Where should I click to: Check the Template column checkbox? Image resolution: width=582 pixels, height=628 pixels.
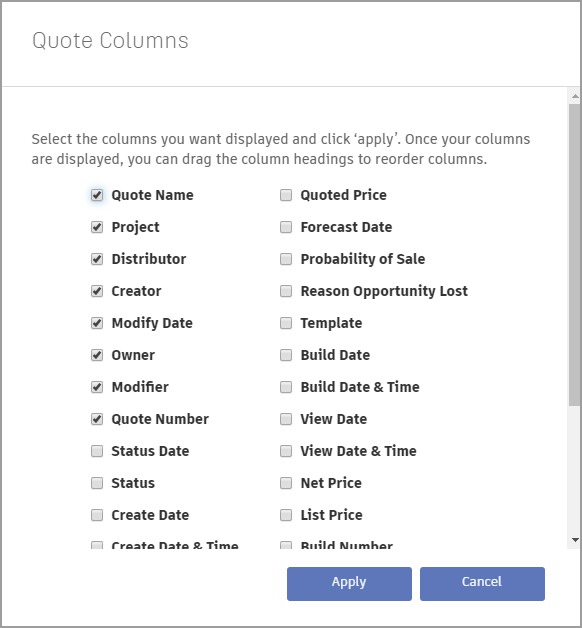pyautogui.click(x=286, y=323)
